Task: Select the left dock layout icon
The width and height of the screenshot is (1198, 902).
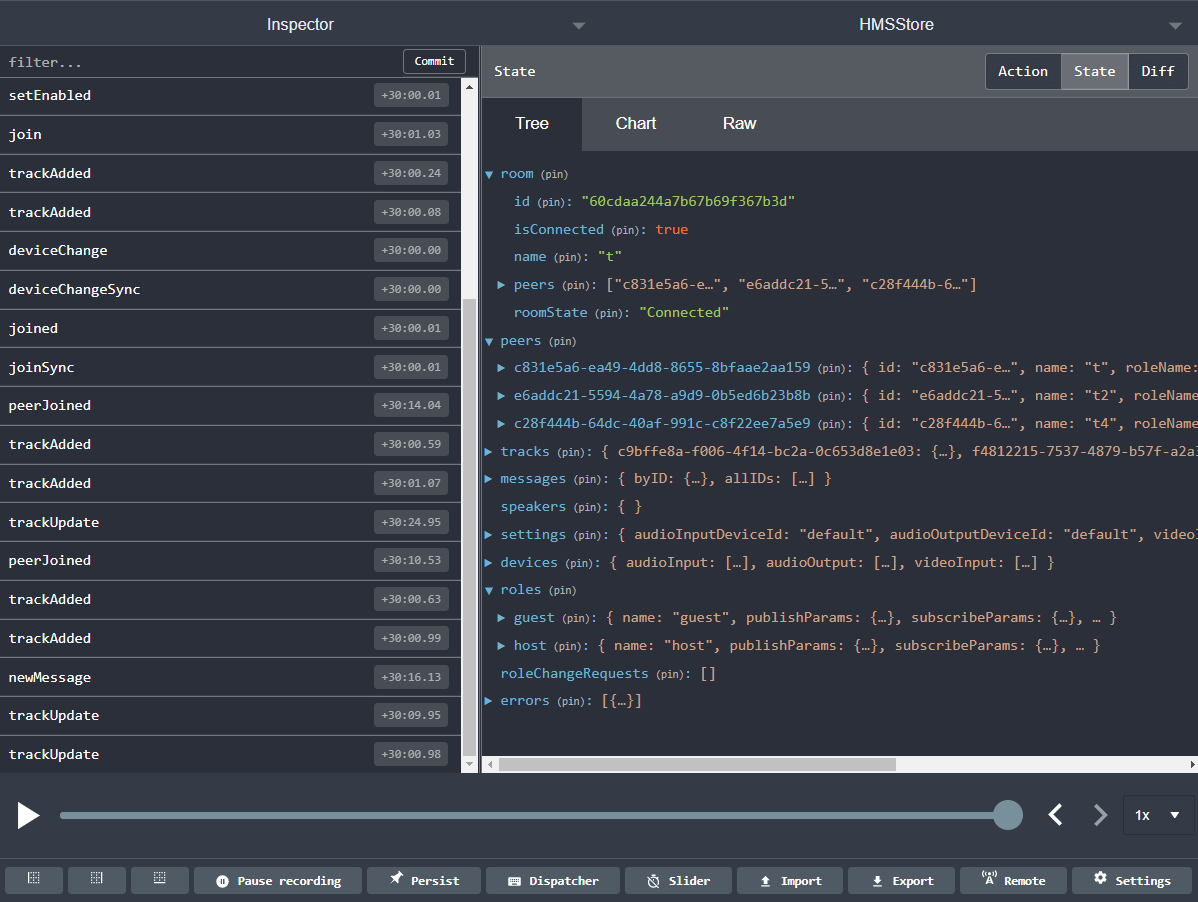Action: point(33,880)
